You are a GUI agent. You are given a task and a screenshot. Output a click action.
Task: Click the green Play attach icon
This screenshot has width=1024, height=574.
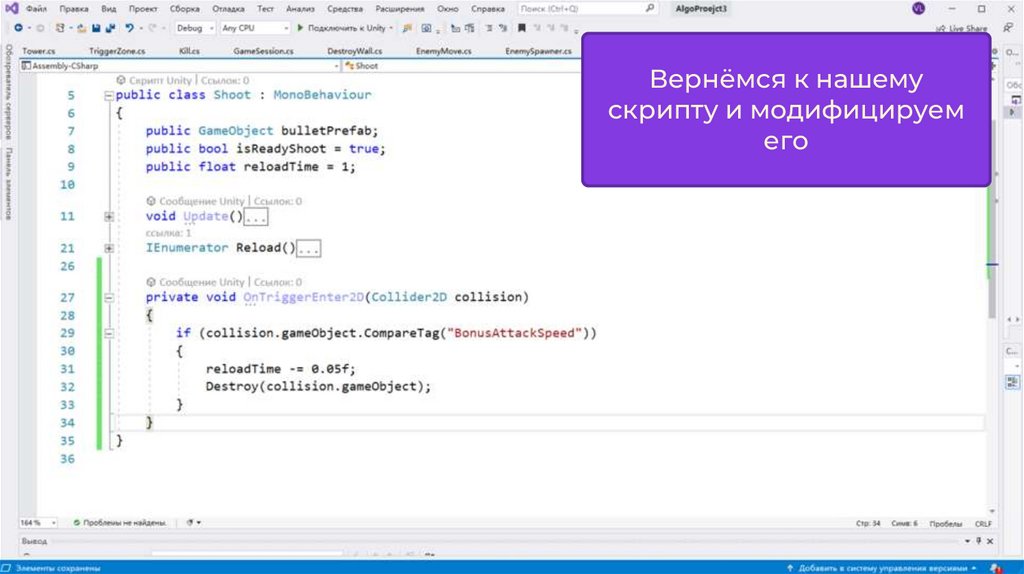(x=302, y=28)
